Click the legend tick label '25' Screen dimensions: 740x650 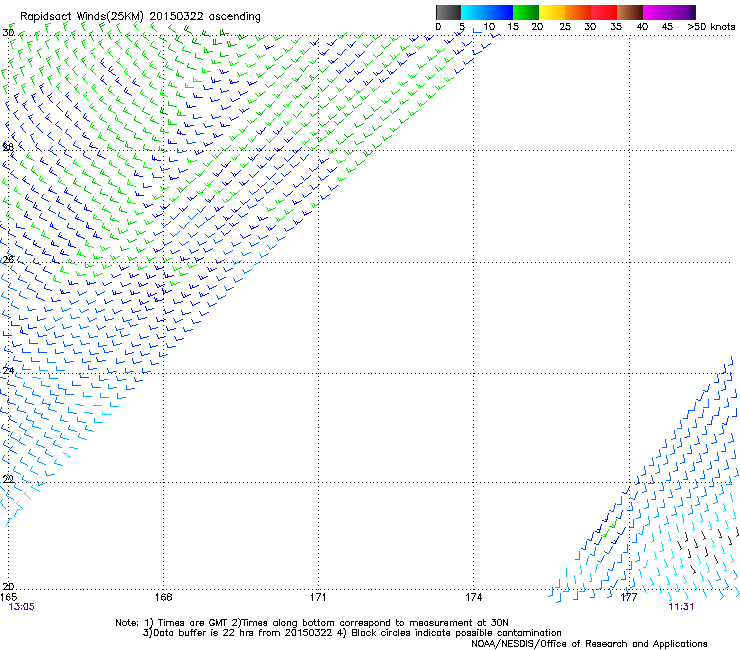[x=565, y=27]
